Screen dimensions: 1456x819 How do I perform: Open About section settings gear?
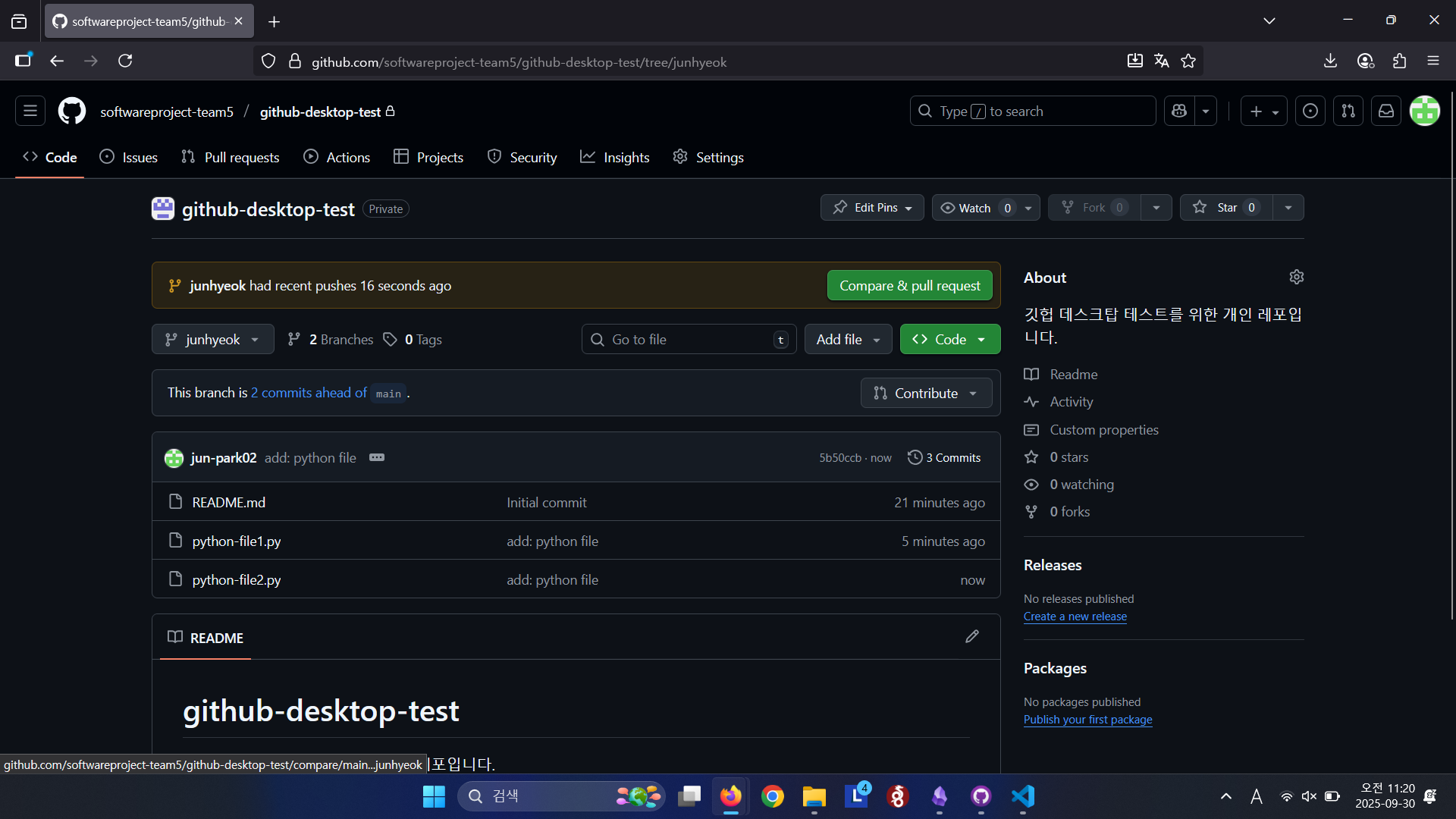[x=1297, y=277]
